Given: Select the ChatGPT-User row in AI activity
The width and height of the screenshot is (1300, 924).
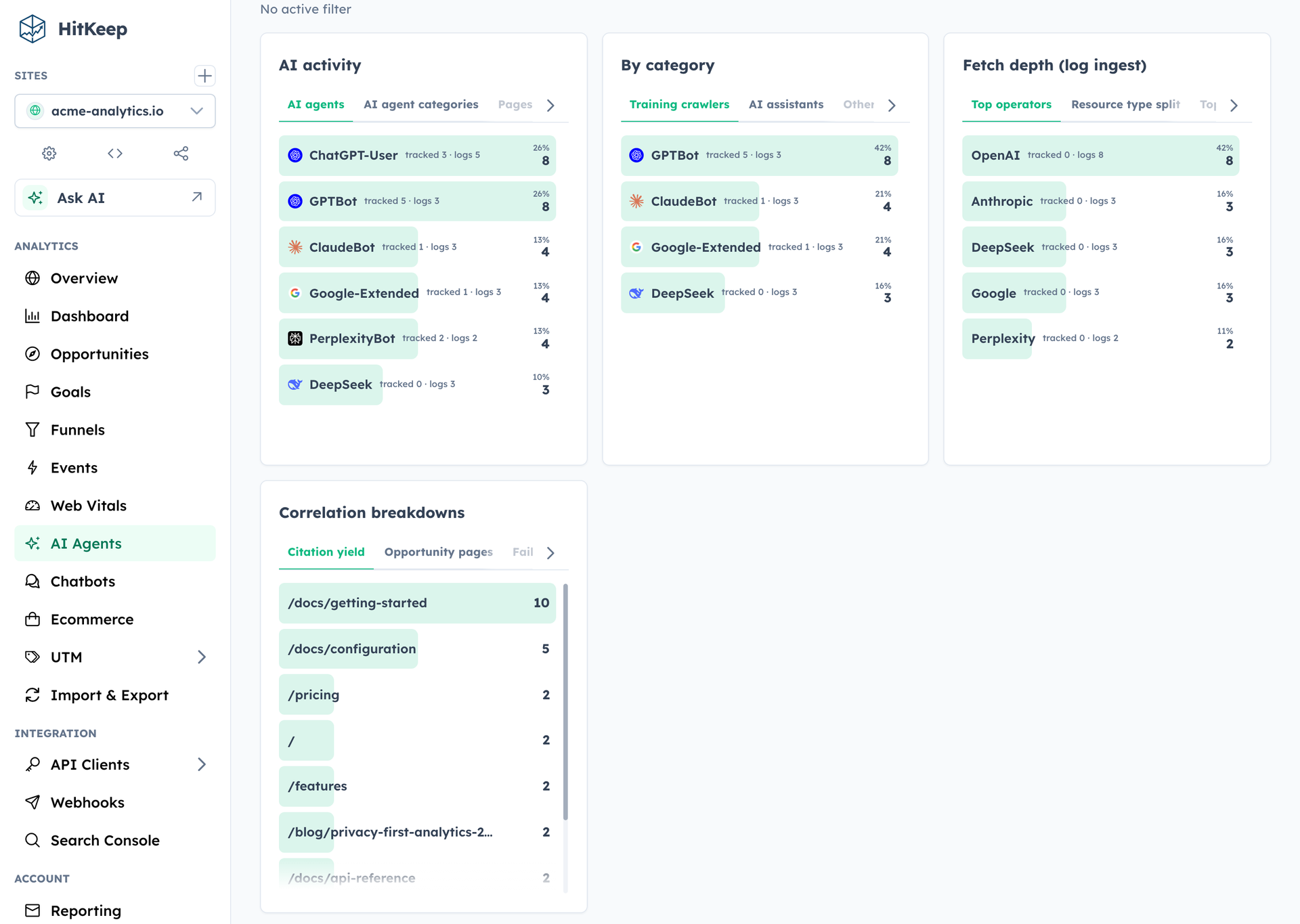Looking at the screenshot, I should pyautogui.click(x=417, y=156).
